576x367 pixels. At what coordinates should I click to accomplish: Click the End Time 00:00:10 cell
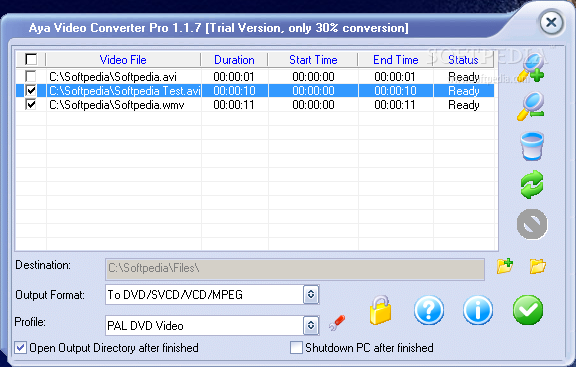(395, 91)
